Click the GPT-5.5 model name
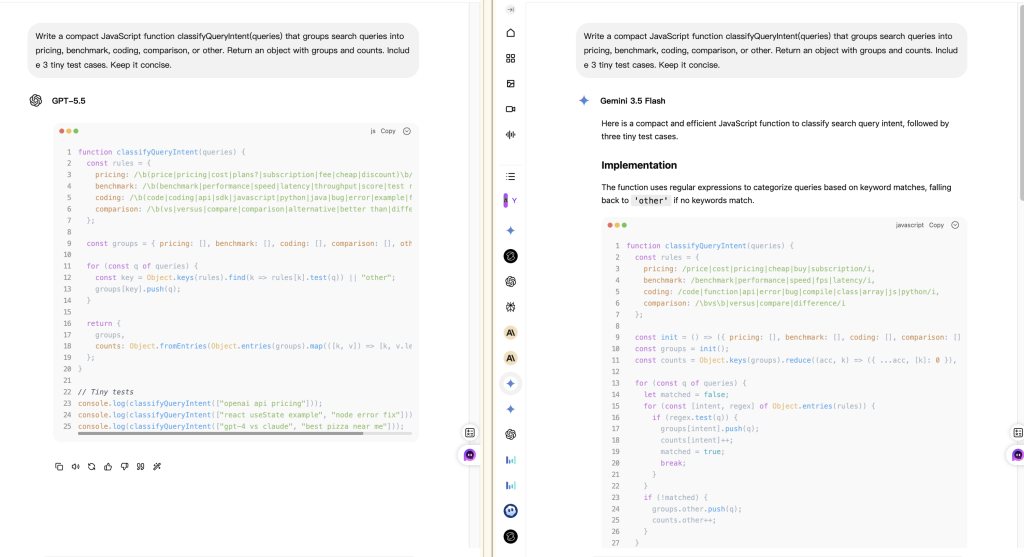The height and width of the screenshot is (557, 1024). pos(69,101)
